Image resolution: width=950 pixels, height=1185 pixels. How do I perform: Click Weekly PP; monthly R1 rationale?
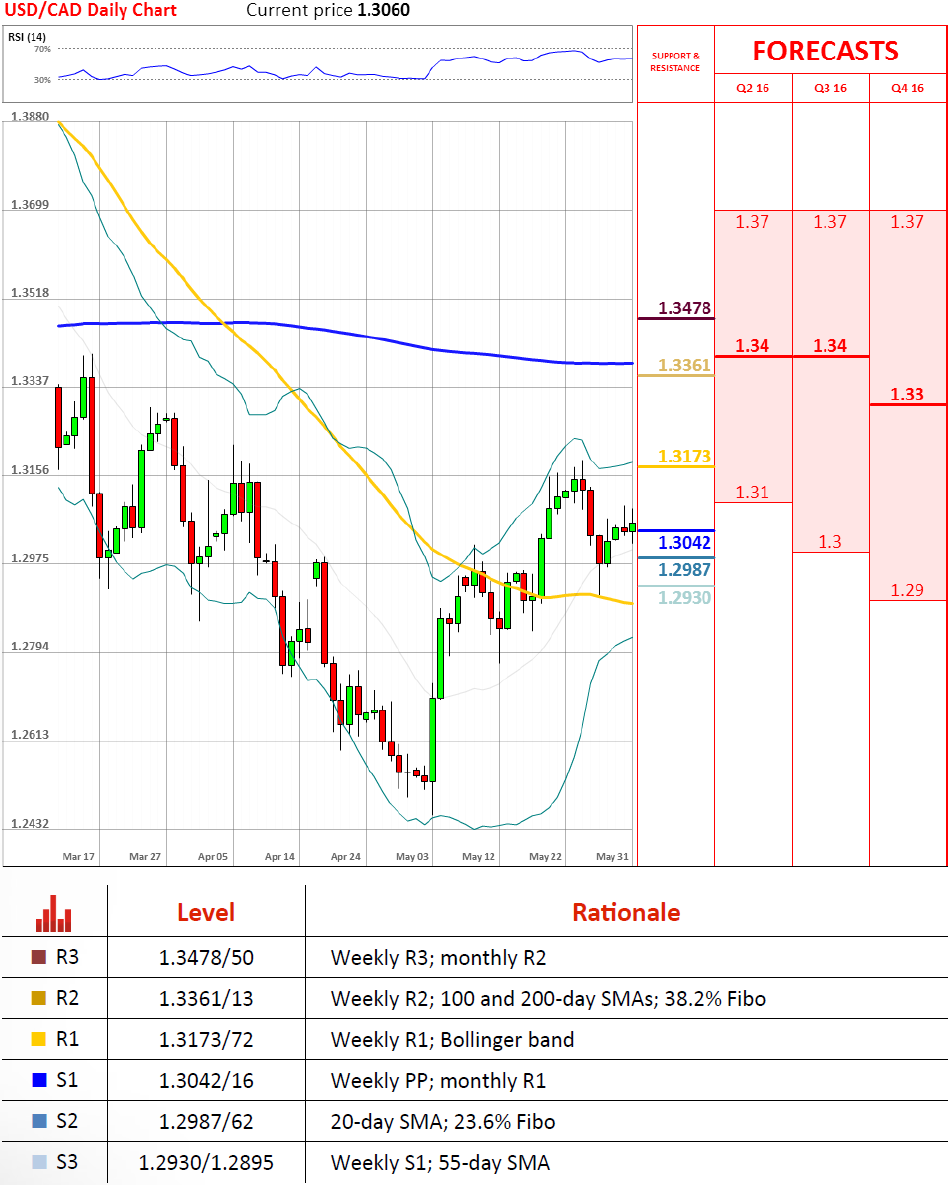pyautogui.click(x=438, y=1081)
